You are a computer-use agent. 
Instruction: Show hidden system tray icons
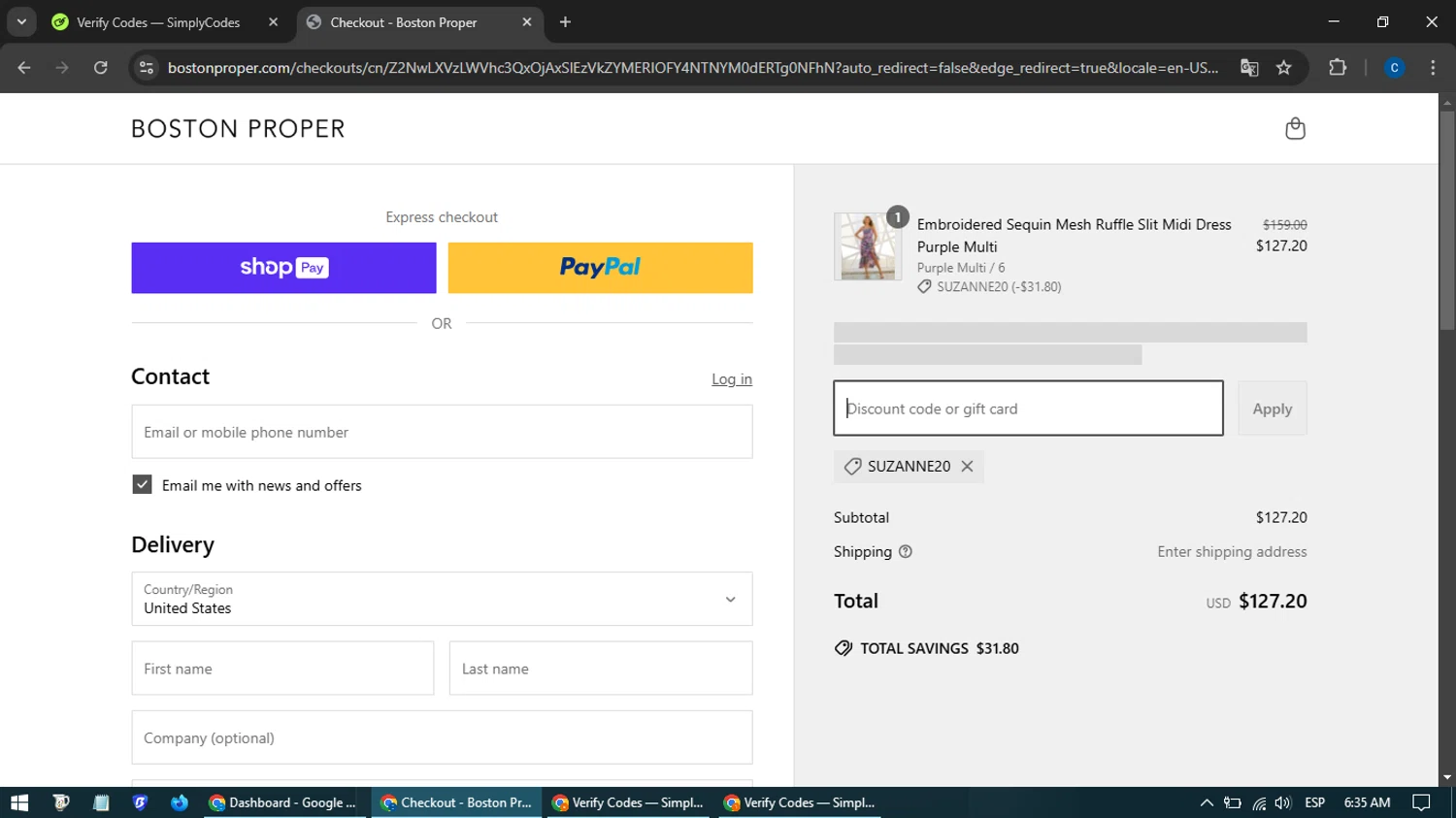(1207, 802)
